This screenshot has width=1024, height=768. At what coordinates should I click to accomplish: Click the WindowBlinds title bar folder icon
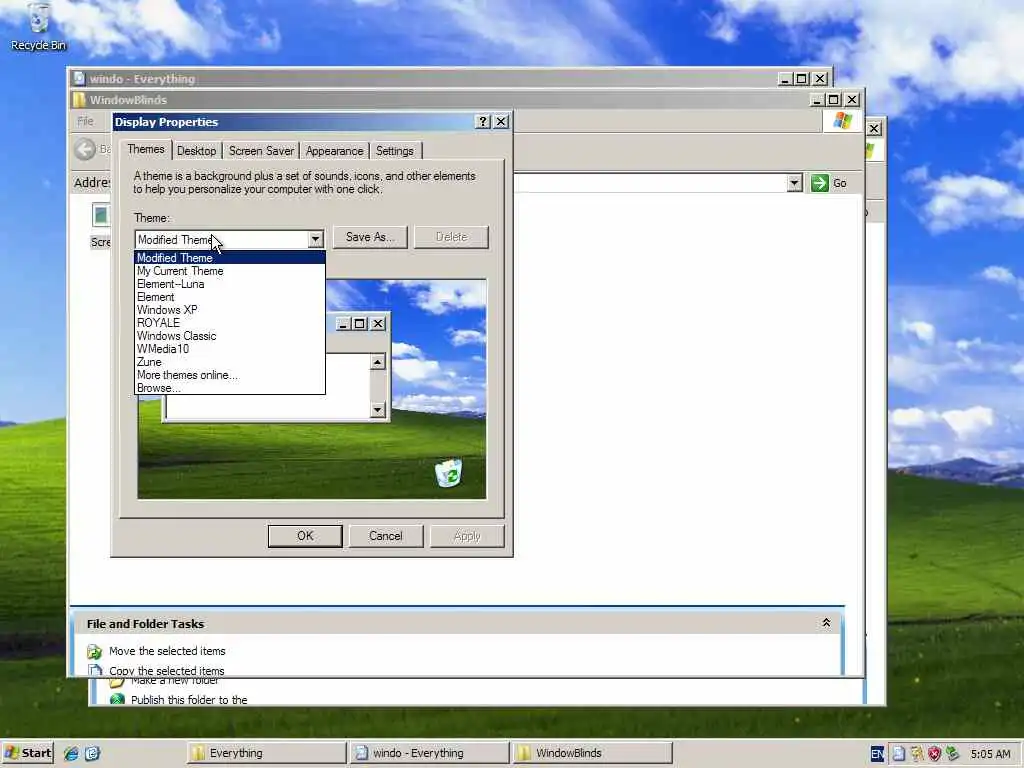click(79, 100)
